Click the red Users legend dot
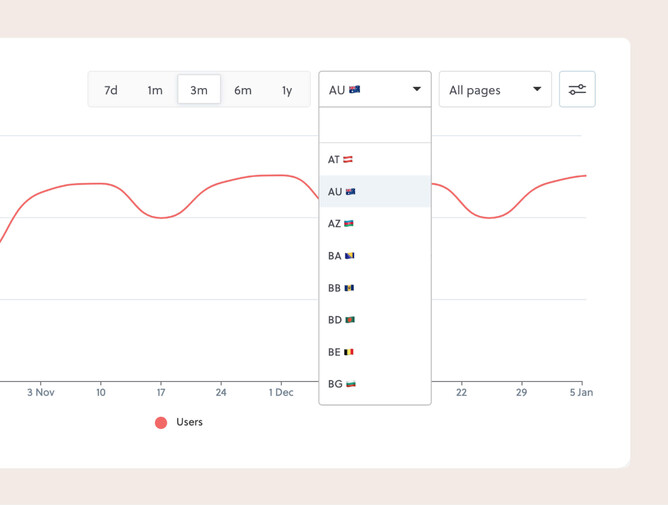The image size is (668, 505). [x=161, y=423]
